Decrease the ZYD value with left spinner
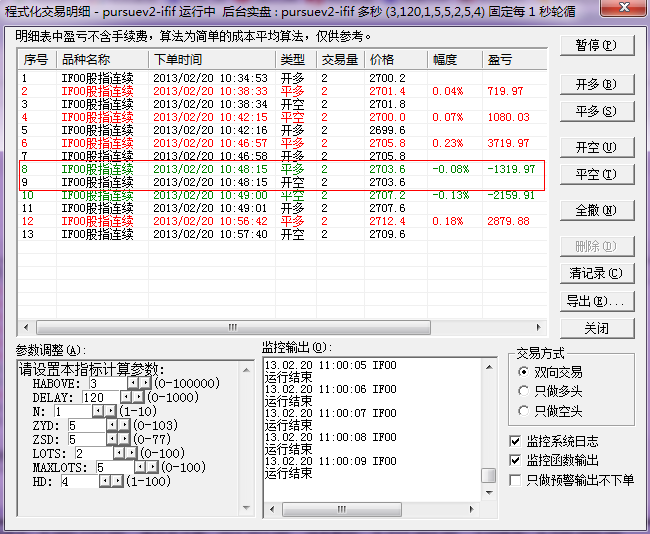Image resolution: width=650 pixels, height=534 pixels. (112, 425)
